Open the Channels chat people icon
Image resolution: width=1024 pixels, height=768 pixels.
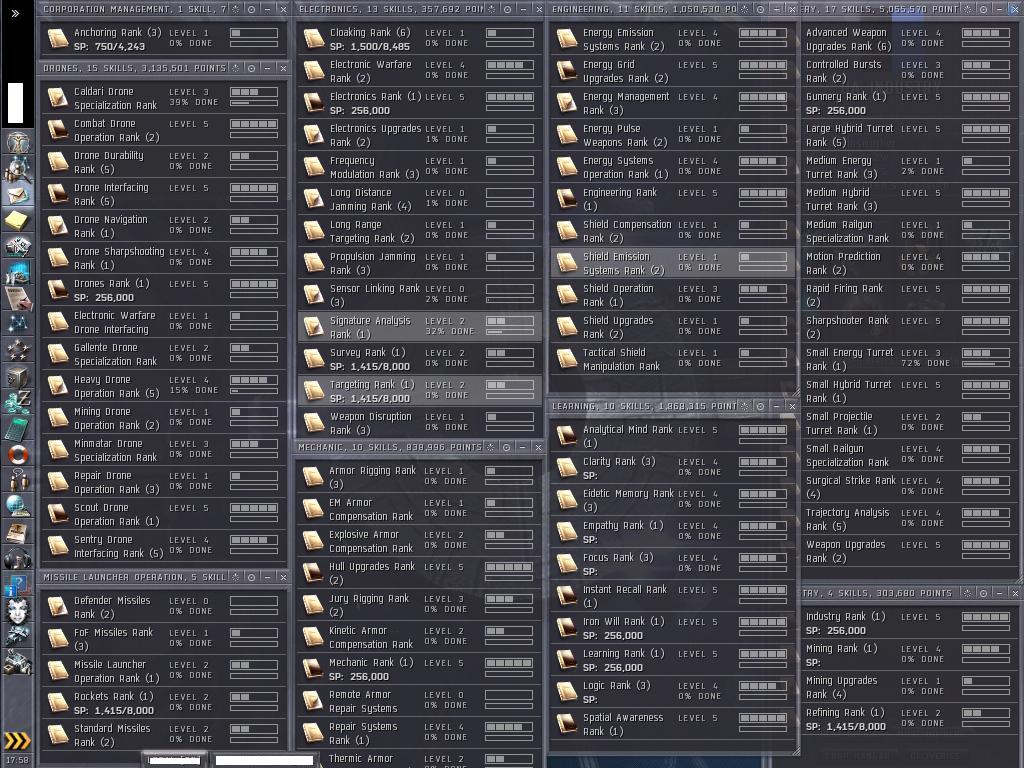point(17,480)
